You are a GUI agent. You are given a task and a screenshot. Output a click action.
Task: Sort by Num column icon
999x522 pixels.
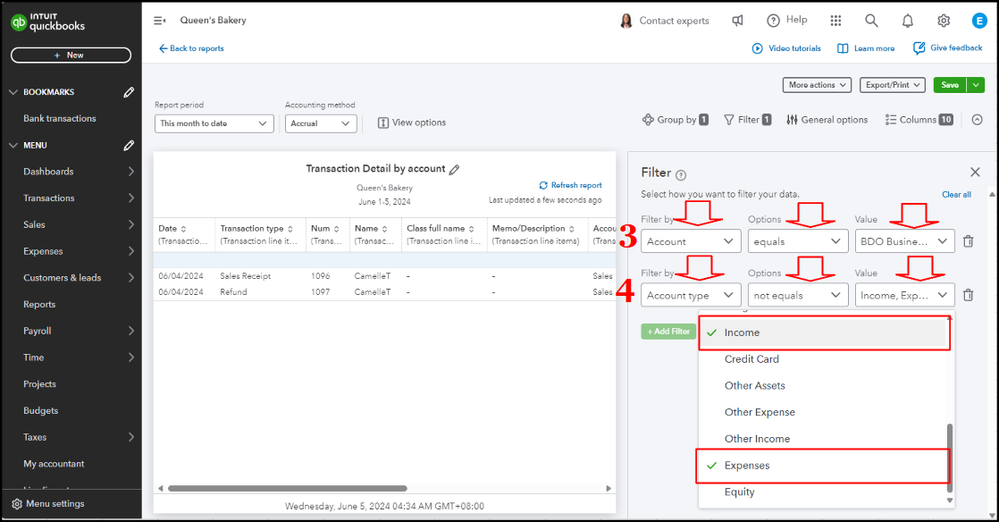[x=336, y=229]
